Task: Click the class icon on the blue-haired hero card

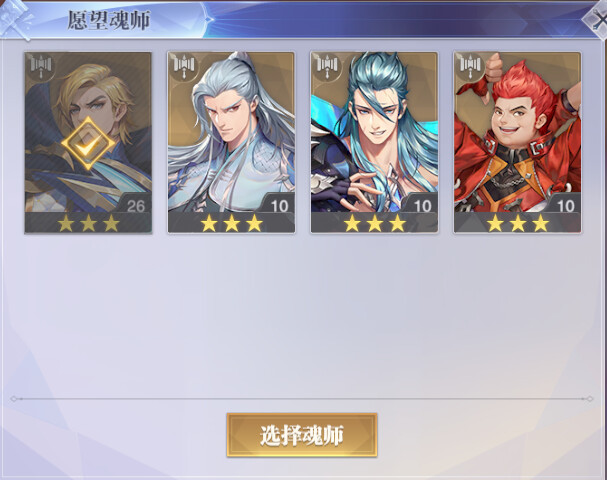Action: point(327,67)
